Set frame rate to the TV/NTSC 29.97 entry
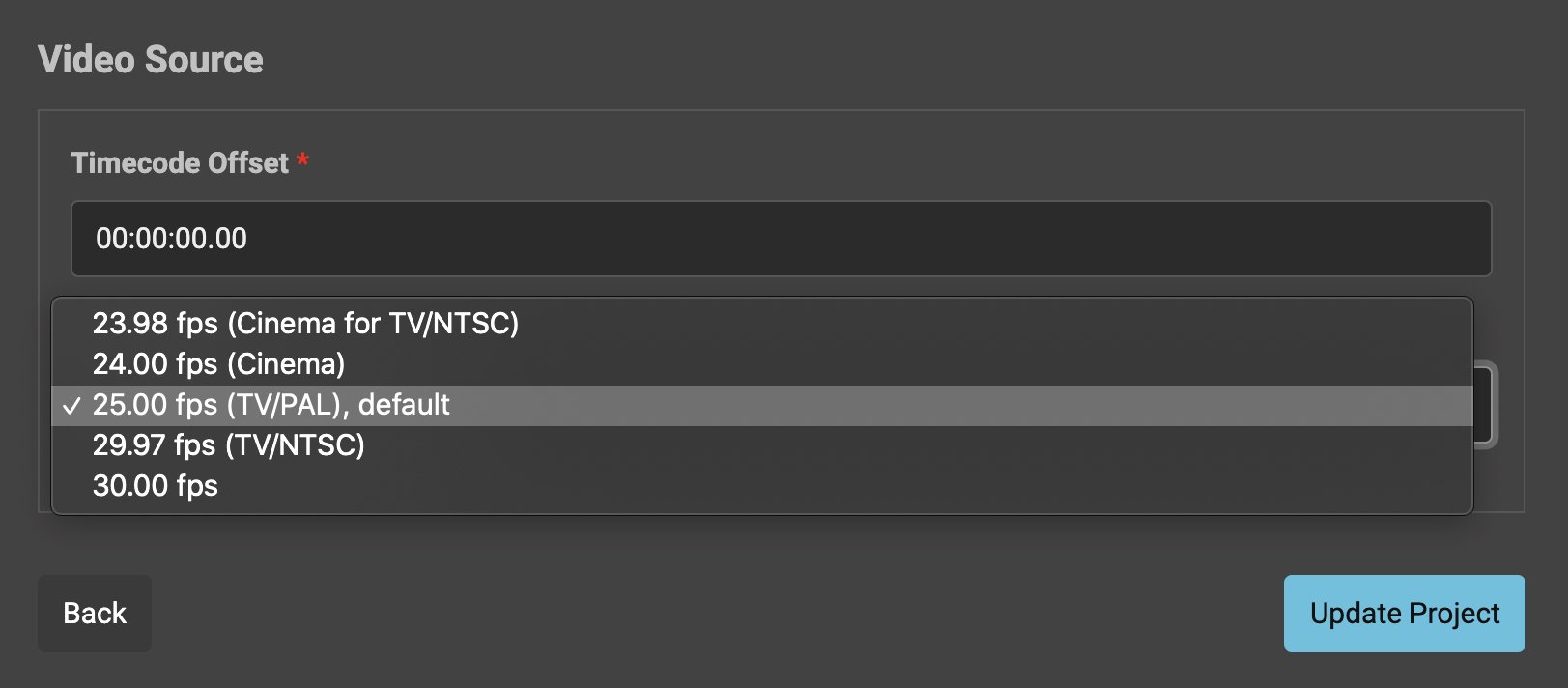 click(x=762, y=445)
